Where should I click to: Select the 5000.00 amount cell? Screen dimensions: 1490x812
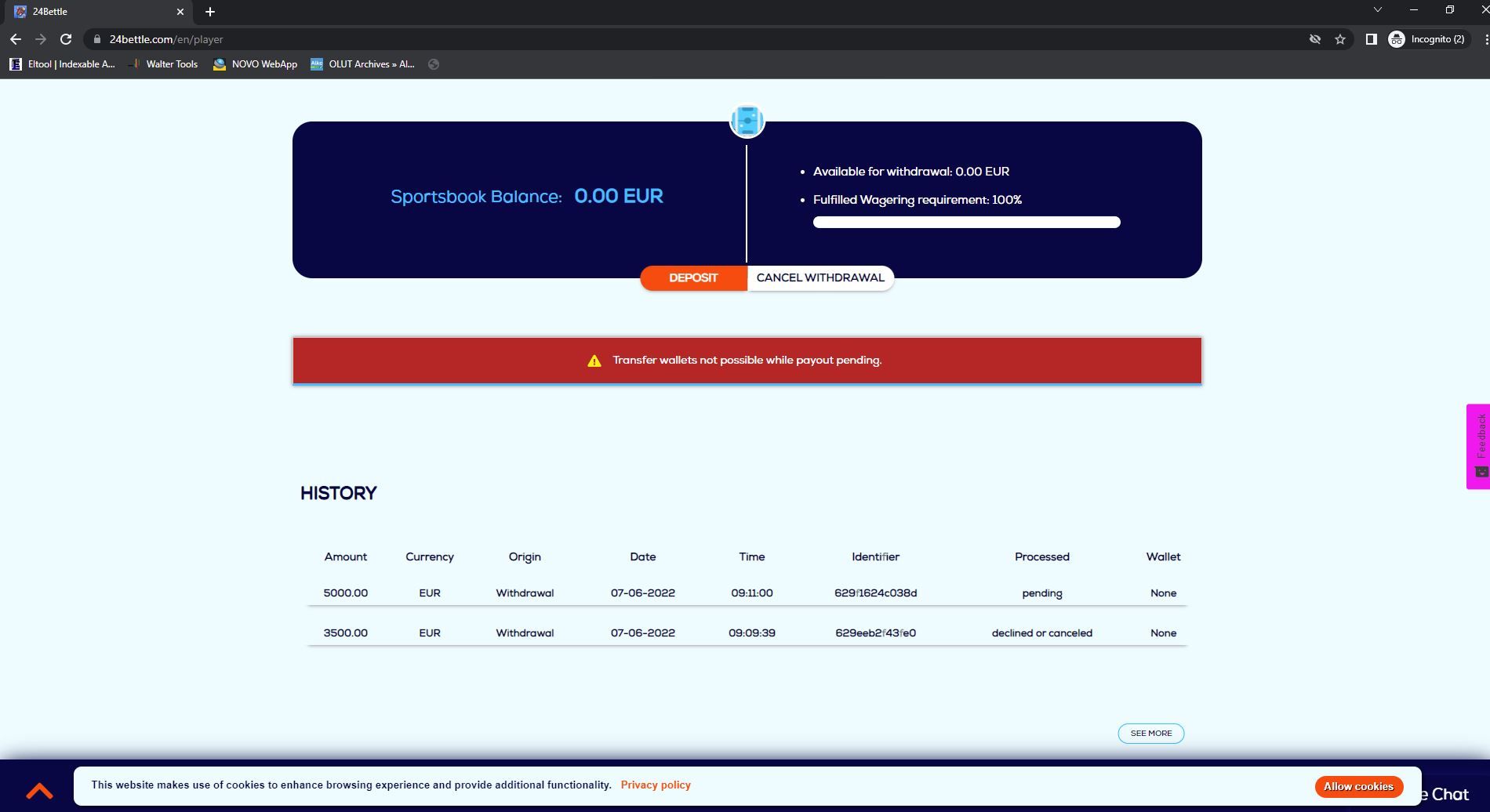pos(346,593)
